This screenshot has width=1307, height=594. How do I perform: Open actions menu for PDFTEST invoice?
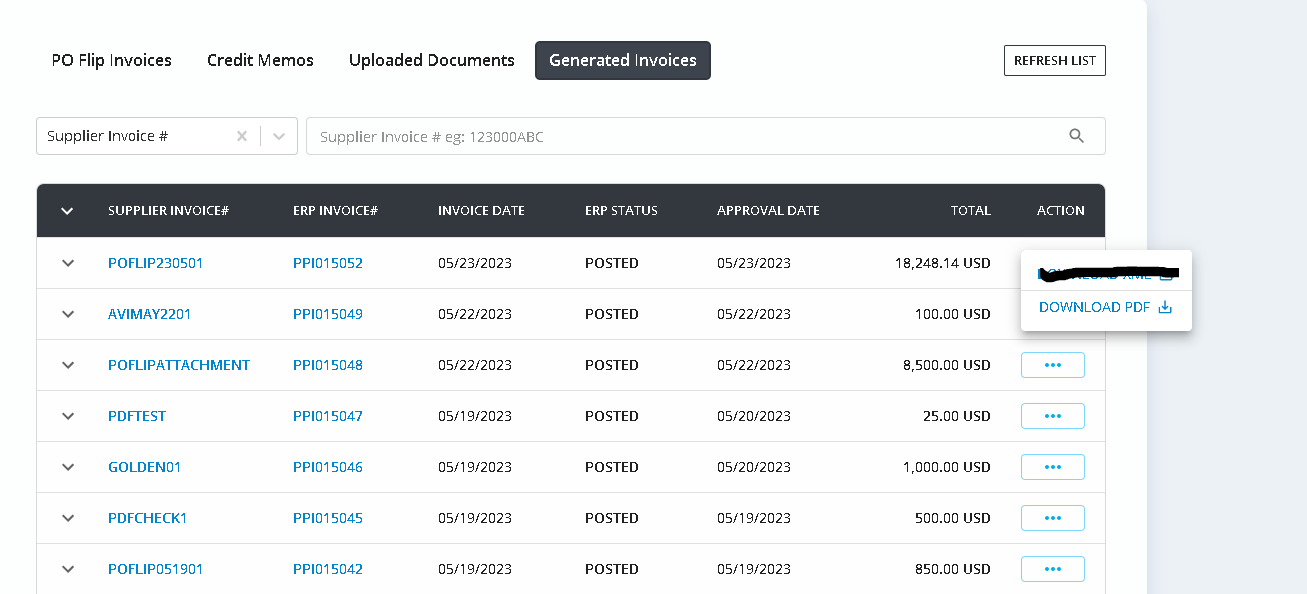click(x=1052, y=416)
